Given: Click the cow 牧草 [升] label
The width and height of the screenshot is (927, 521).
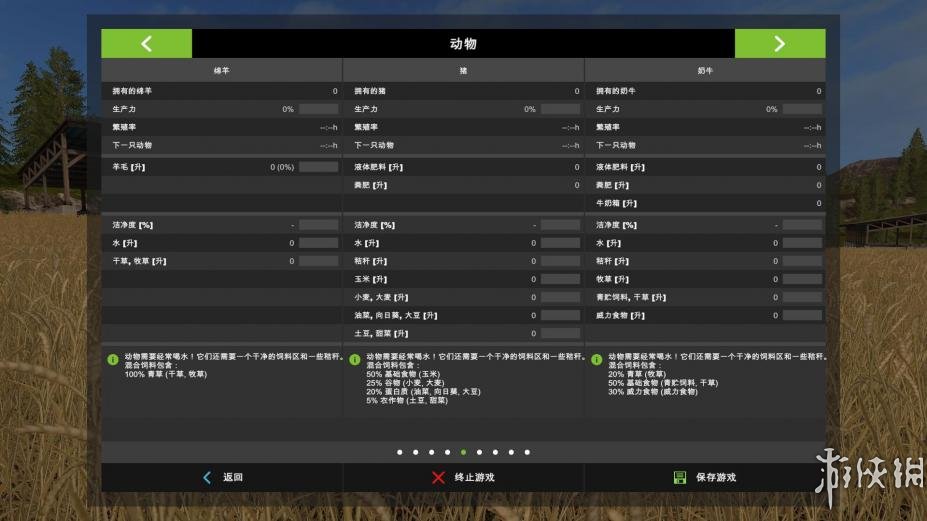Looking at the screenshot, I should coord(612,279).
